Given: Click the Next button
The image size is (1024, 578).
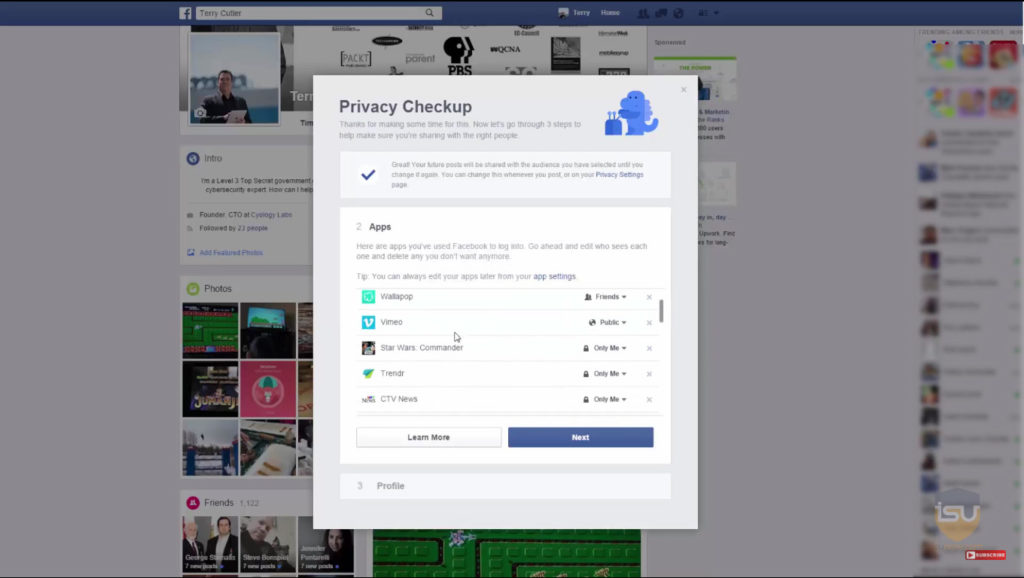Looking at the screenshot, I should click(581, 438).
